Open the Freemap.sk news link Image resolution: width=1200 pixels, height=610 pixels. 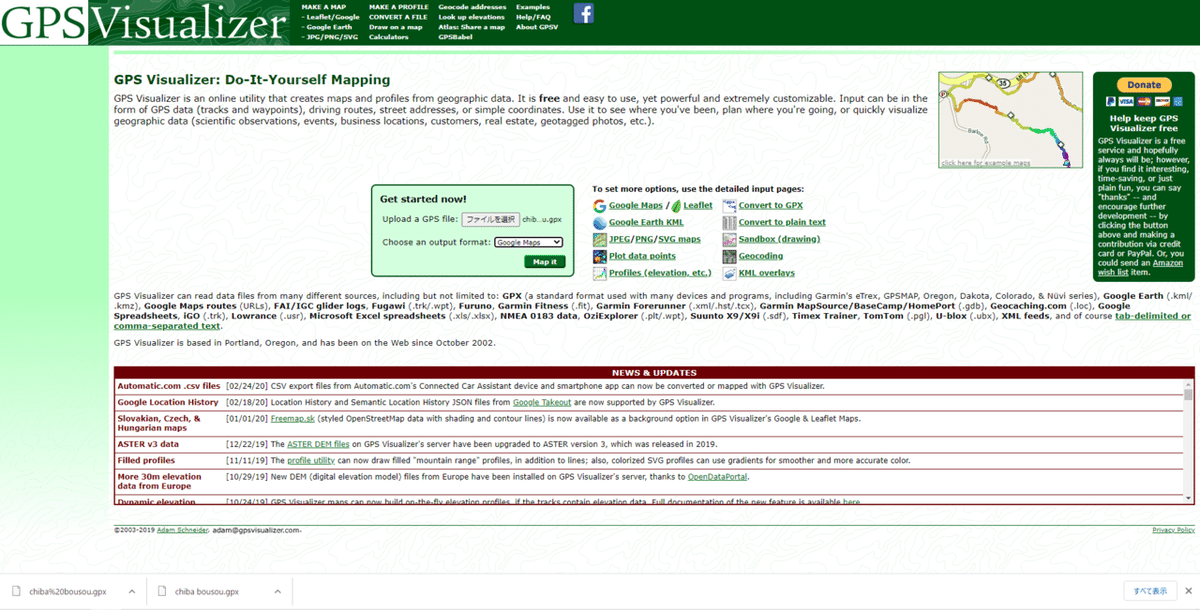[292, 419]
